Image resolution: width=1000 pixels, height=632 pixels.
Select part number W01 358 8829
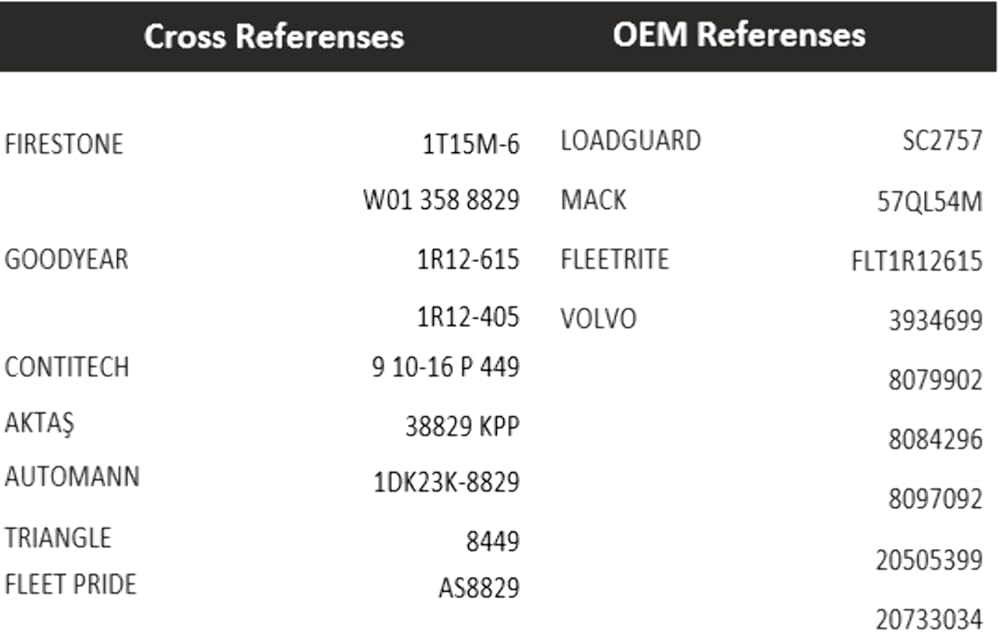[441, 201]
